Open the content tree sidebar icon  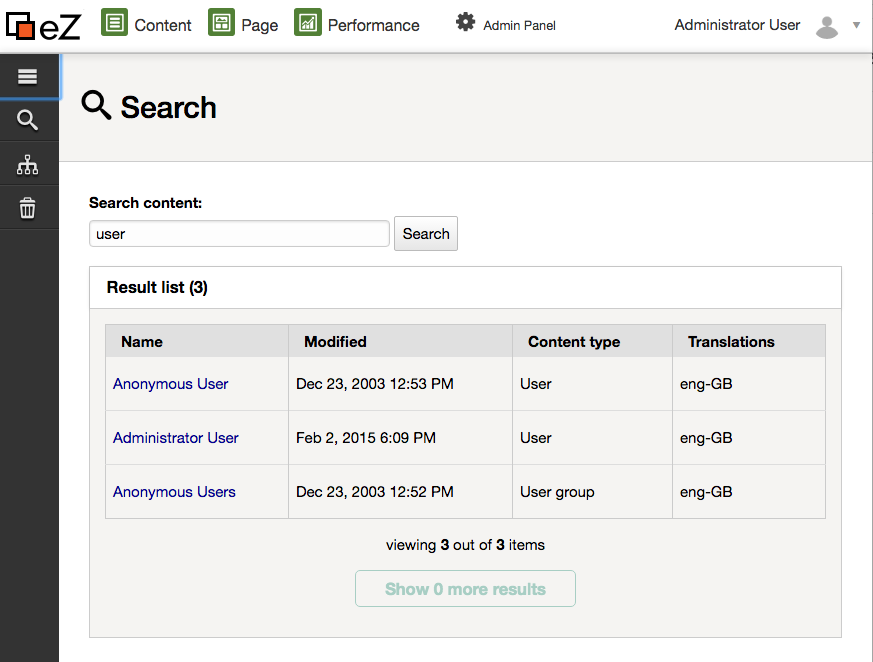(27, 164)
